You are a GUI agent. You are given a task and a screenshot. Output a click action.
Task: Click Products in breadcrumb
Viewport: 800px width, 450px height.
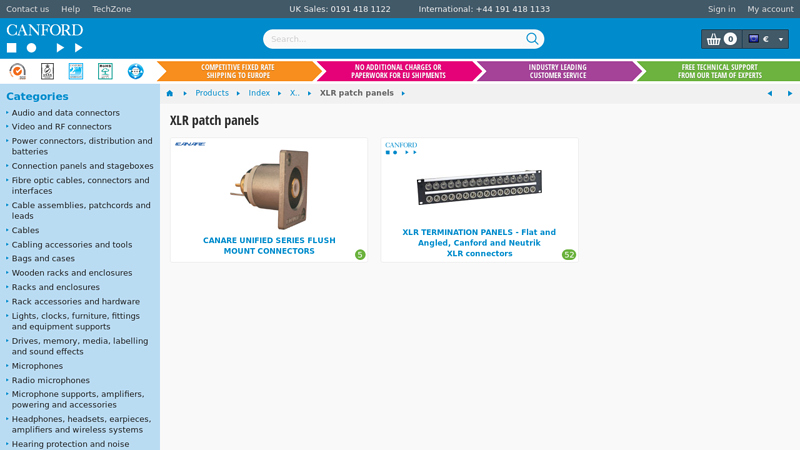click(212, 93)
